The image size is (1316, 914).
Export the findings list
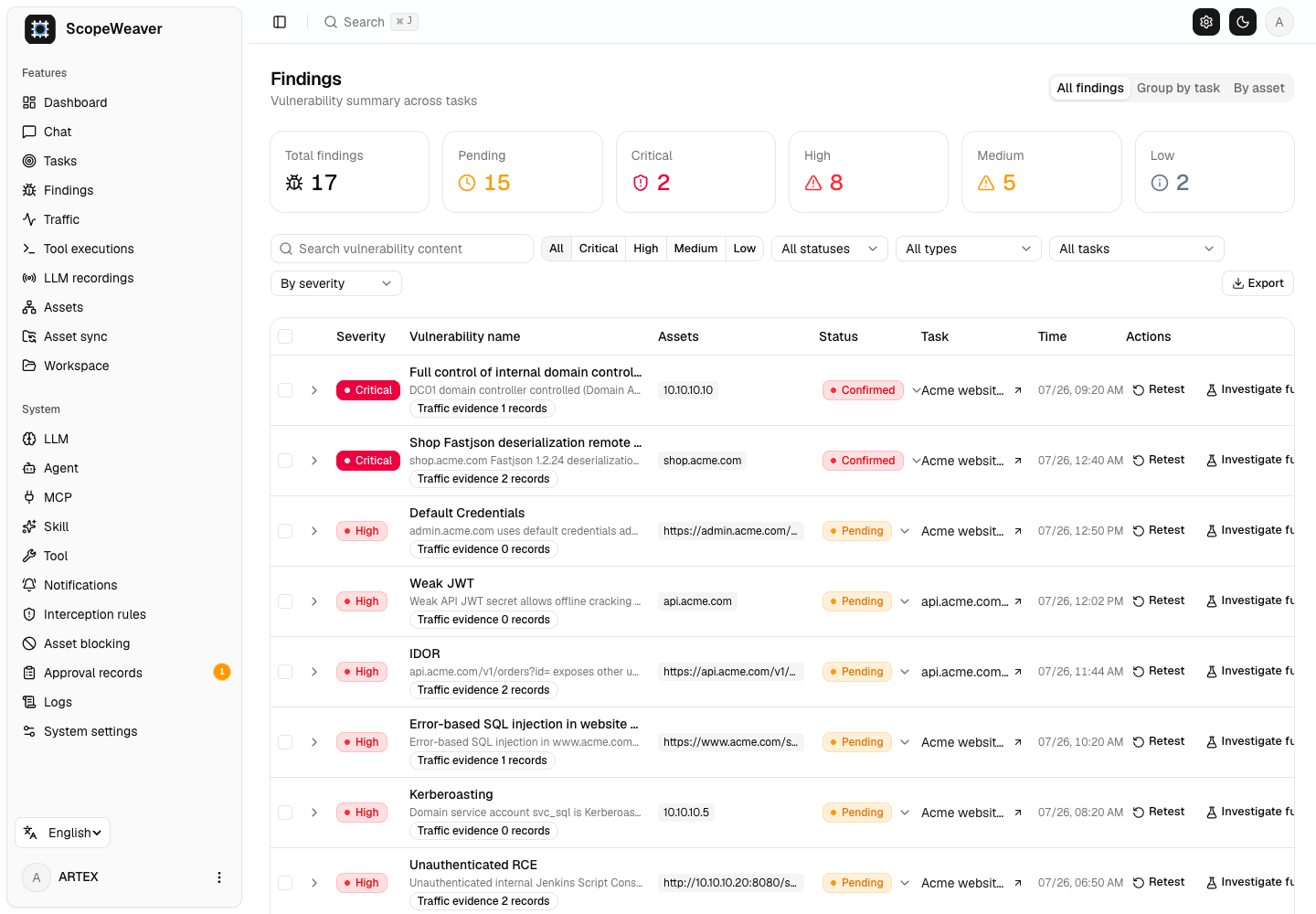click(x=1258, y=283)
